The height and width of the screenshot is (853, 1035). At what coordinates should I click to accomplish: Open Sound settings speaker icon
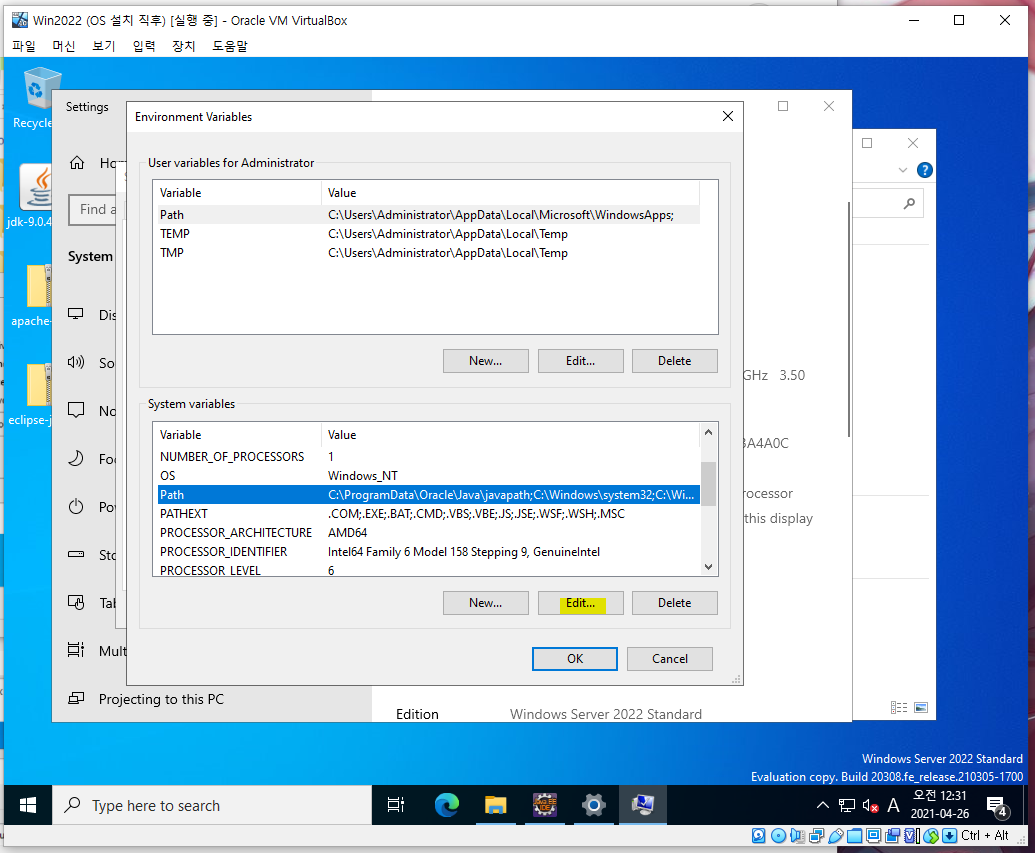76,362
